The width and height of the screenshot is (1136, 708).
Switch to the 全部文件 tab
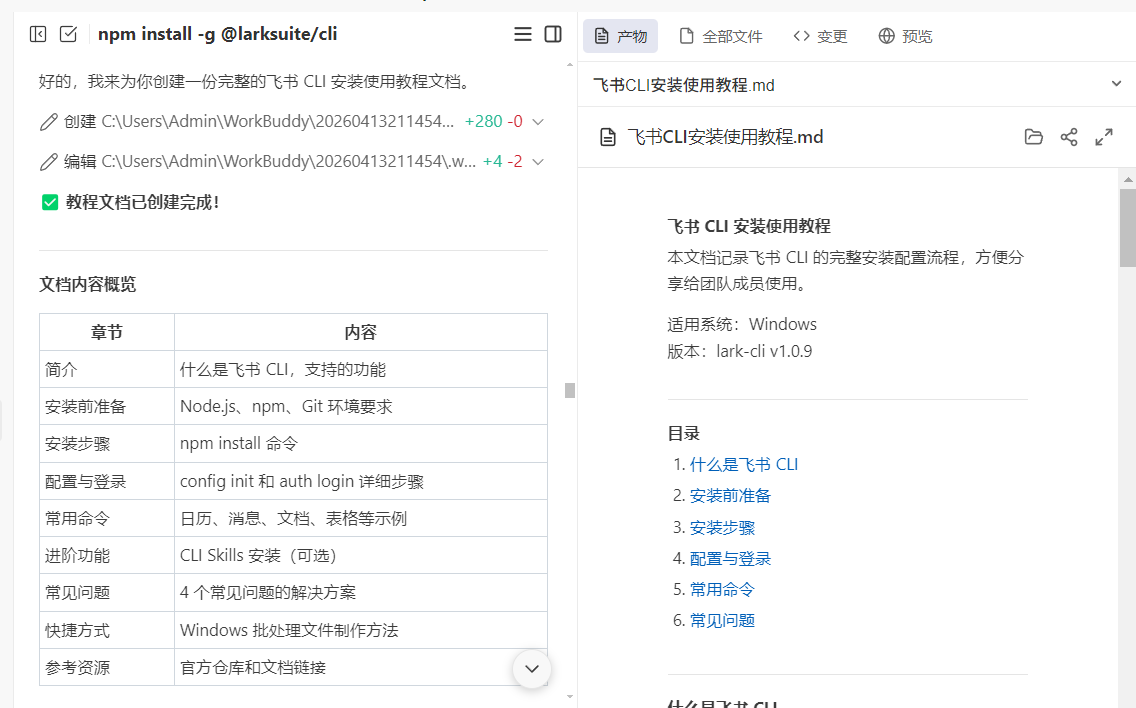tap(721, 36)
